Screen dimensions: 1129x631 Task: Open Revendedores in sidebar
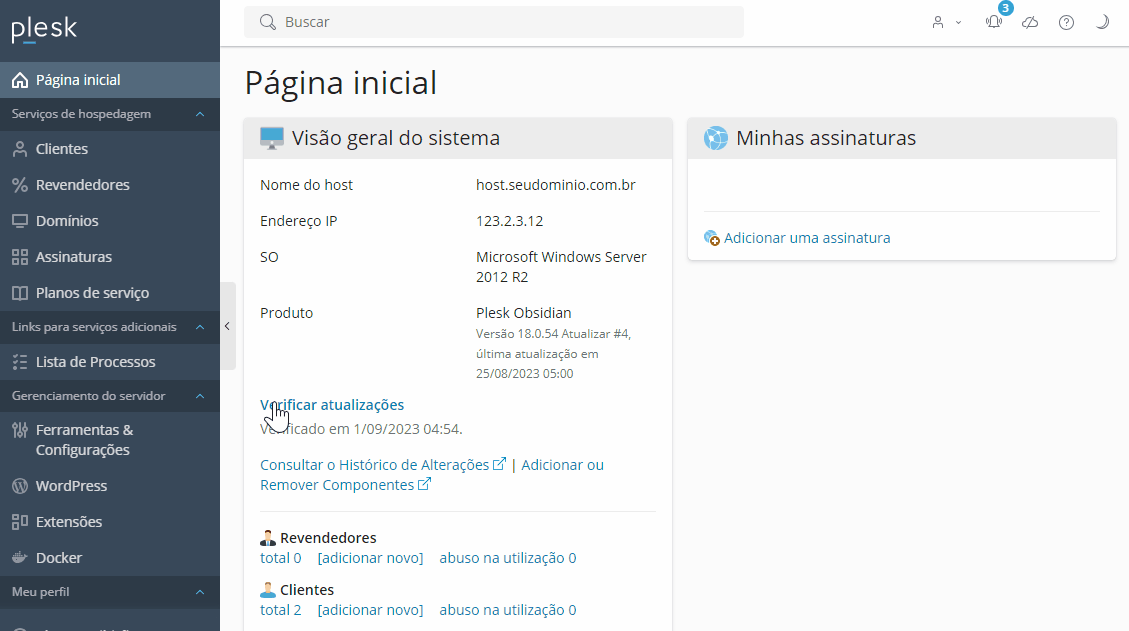pyautogui.click(x=109, y=185)
